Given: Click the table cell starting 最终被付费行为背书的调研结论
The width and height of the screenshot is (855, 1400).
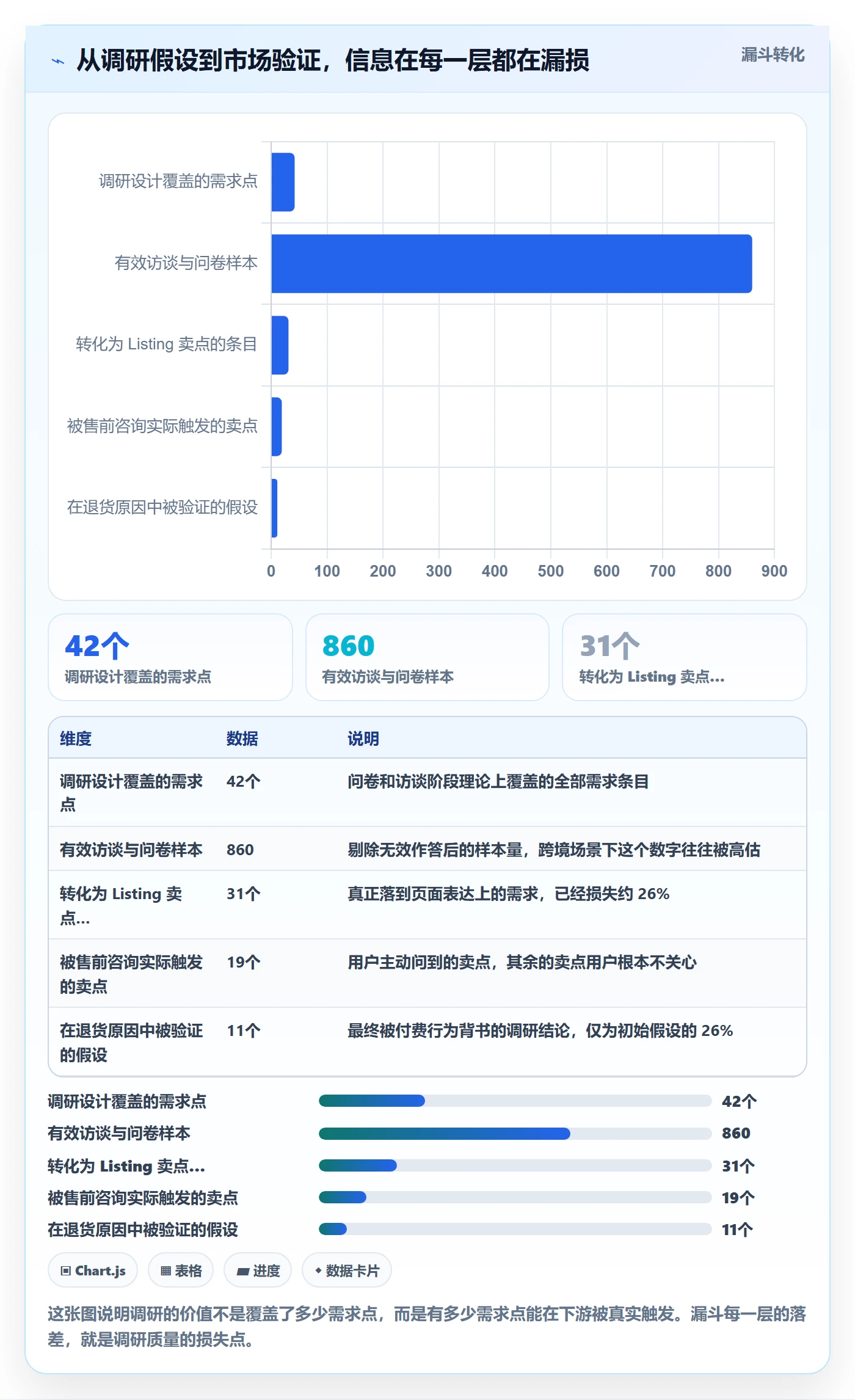Looking at the screenshot, I should (540, 1030).
